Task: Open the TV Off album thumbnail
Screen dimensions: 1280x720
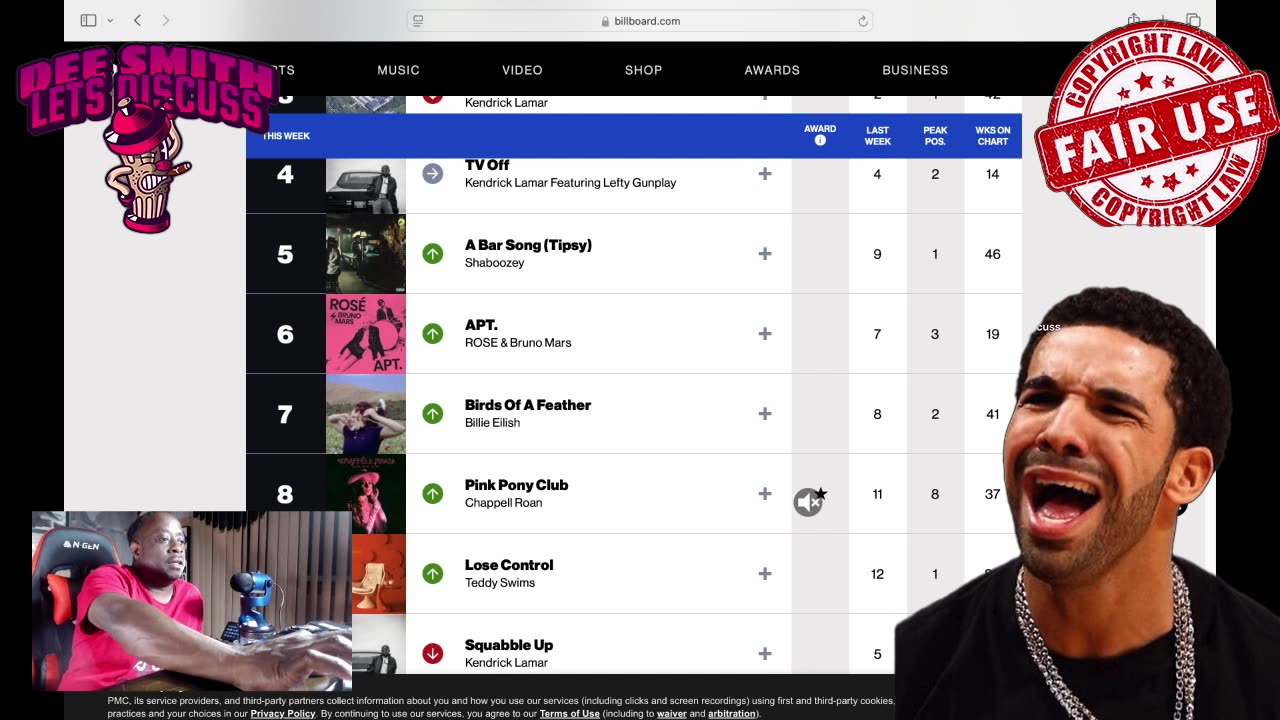Action: (x=366, y=185)
